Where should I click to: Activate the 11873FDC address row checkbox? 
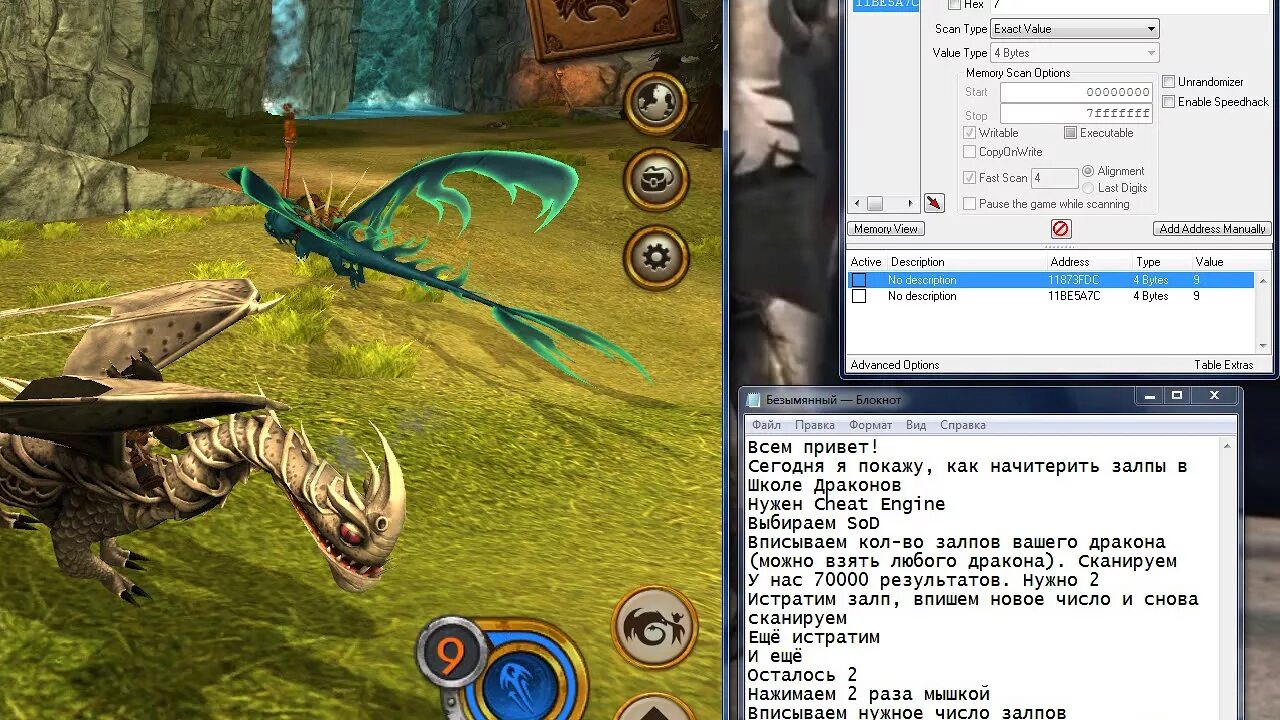[858, 280]
